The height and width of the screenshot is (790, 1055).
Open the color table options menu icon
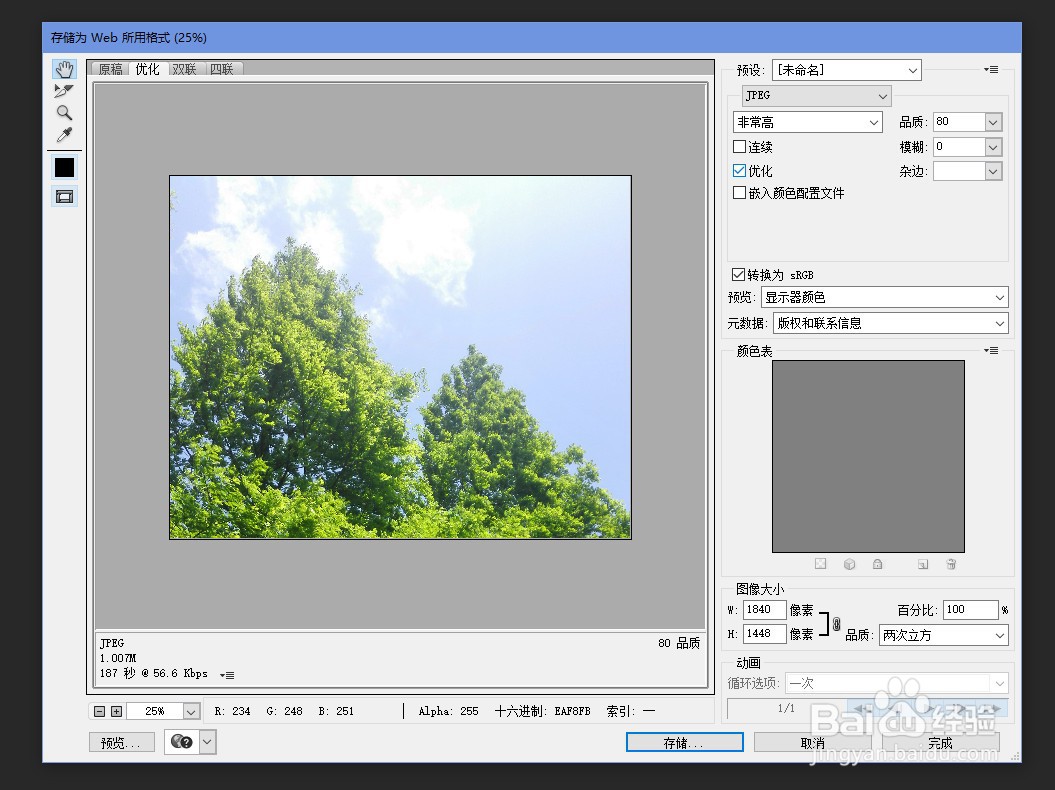[991, 350]
